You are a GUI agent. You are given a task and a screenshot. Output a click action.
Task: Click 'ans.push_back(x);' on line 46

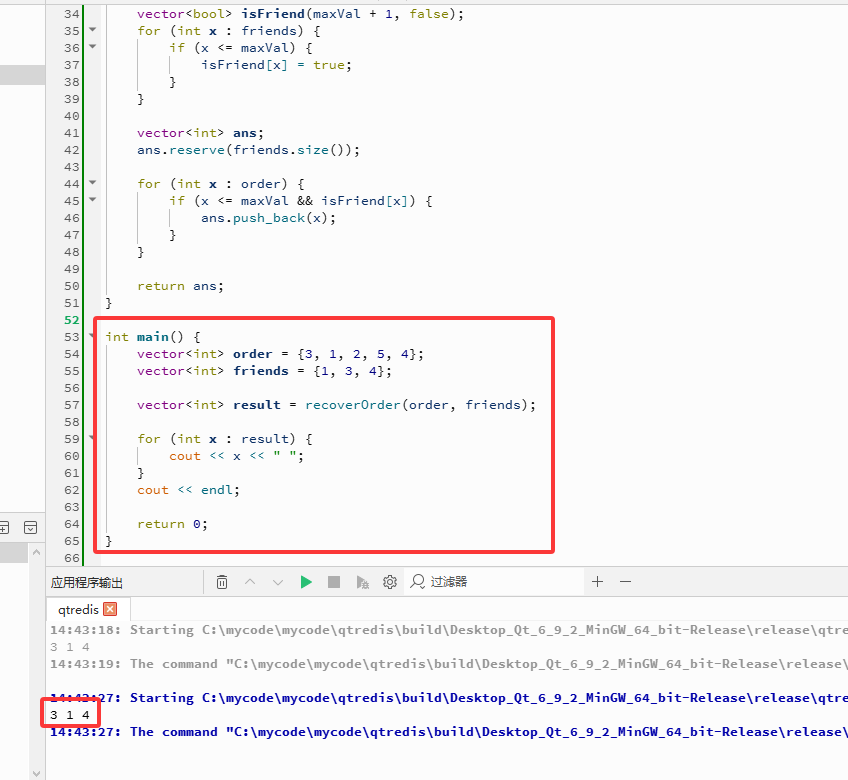pos(268,218)
